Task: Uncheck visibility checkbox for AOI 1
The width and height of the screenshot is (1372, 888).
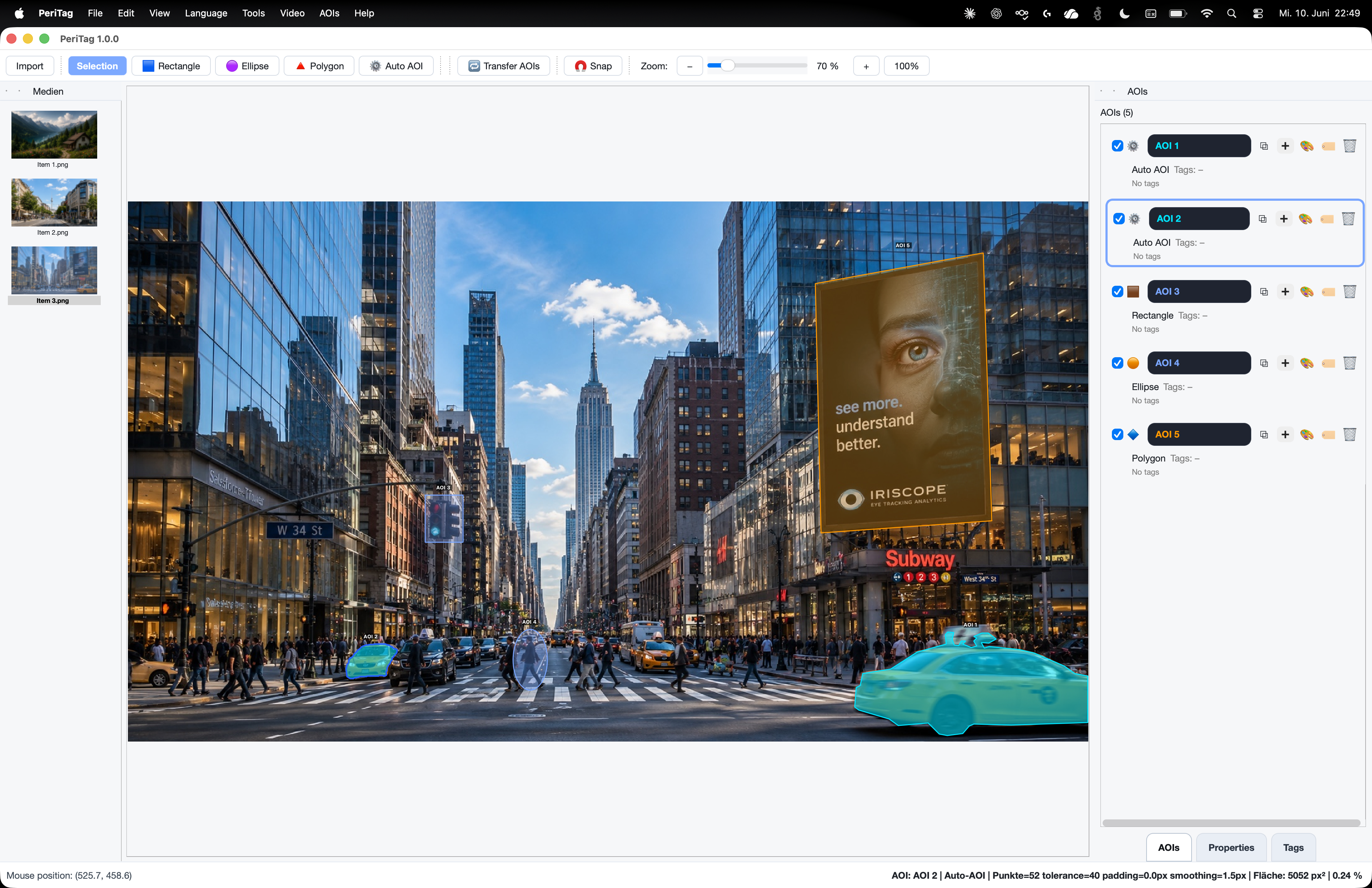Action: [x=1117, y=146]
